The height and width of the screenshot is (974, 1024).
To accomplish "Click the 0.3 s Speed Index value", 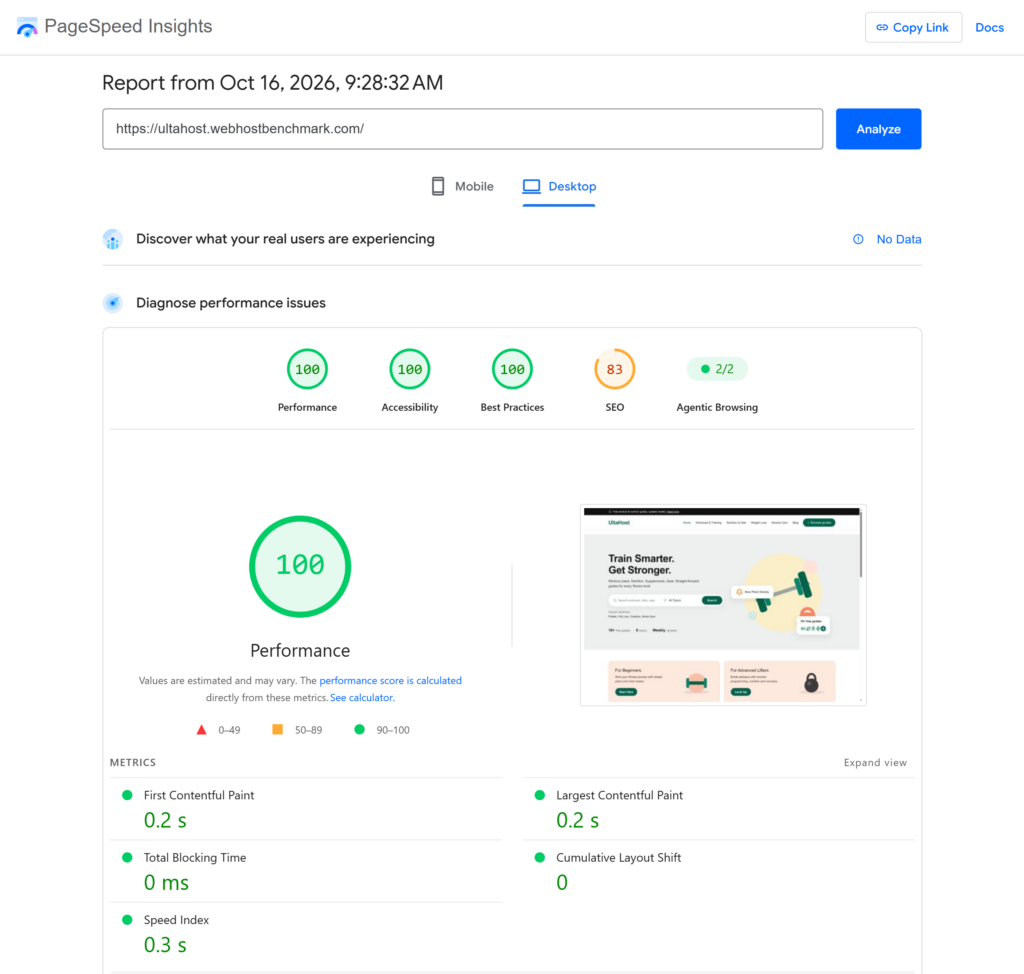I will [x=165, y=945].
